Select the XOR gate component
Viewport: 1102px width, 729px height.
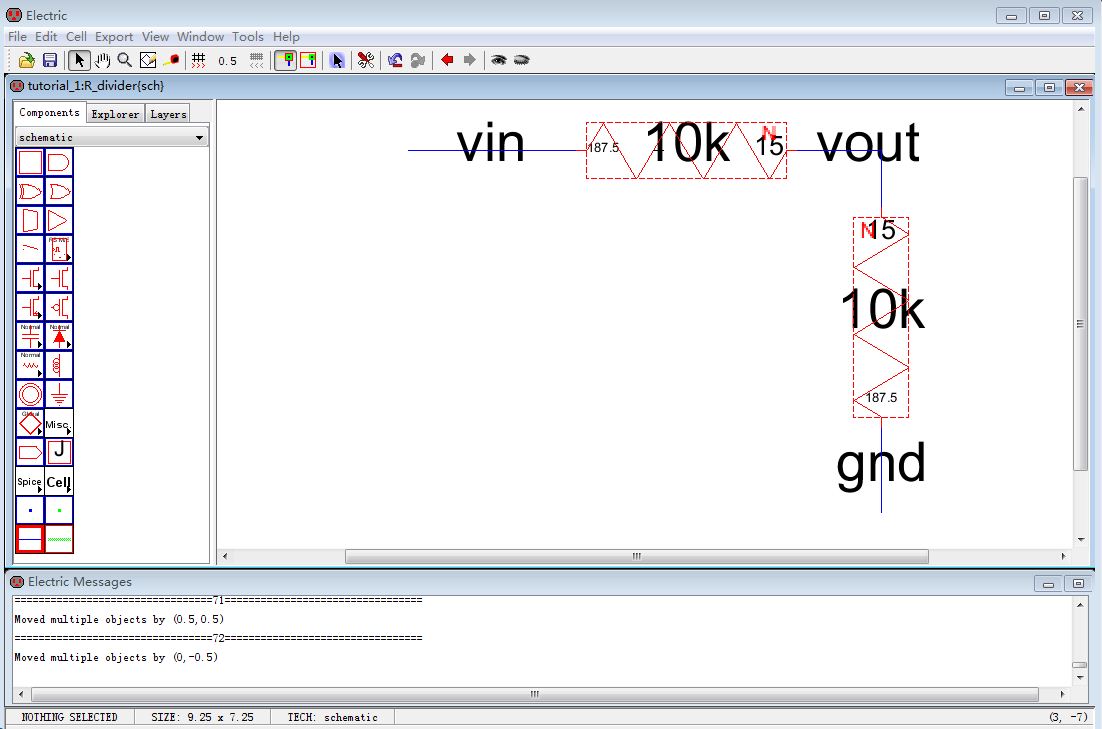tap(30, 191)
